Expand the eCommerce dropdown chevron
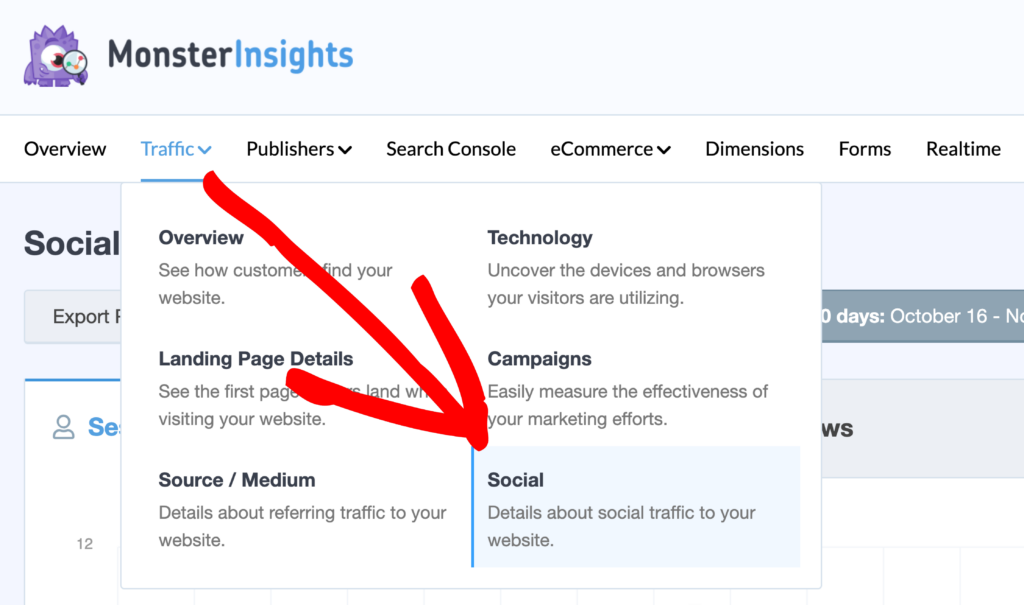The height and width of the screenshot is (605, 1024). tap(664, 151)
